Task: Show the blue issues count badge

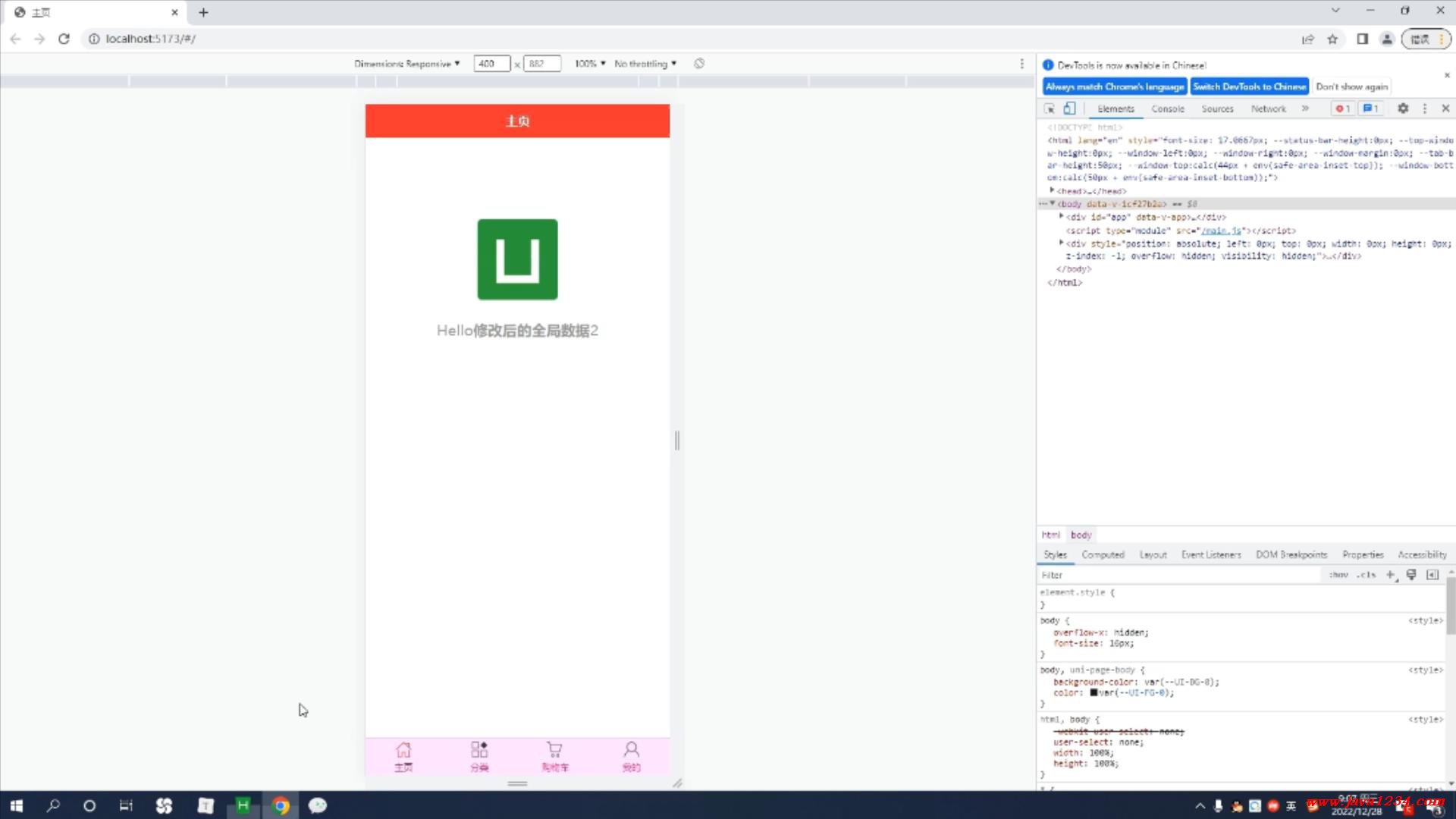Action: click(x=1371, y=108)
